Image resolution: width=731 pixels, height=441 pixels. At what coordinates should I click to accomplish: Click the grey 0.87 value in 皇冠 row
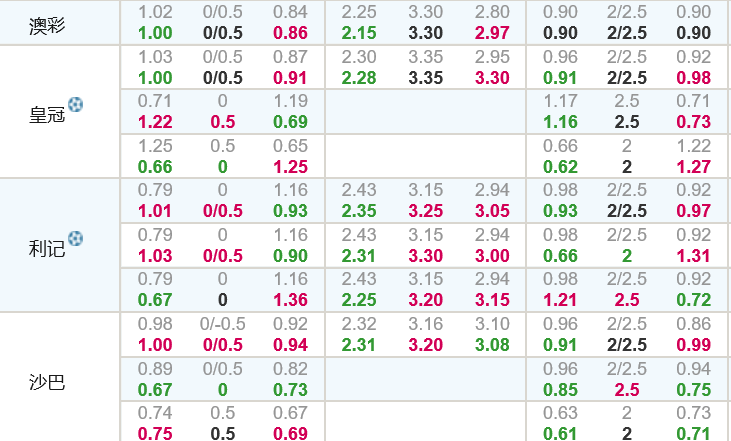click(290, 56)
